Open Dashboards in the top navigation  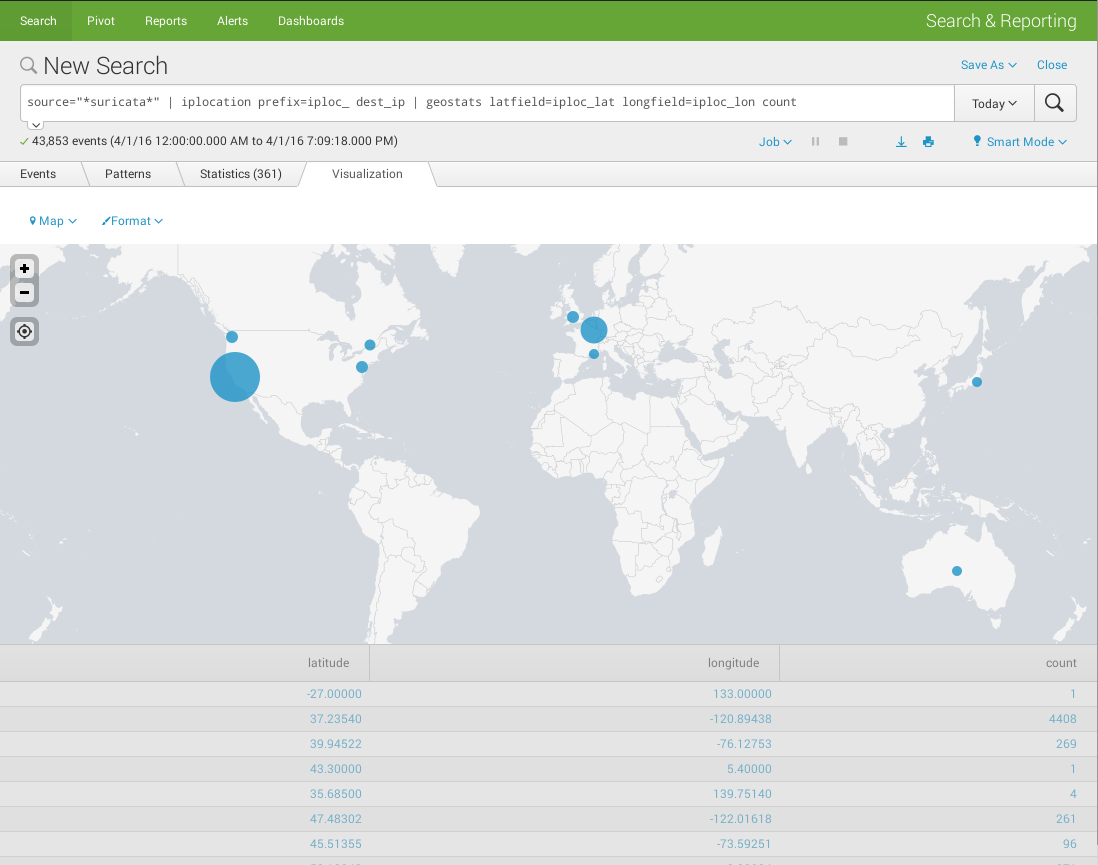click(310, 21)
